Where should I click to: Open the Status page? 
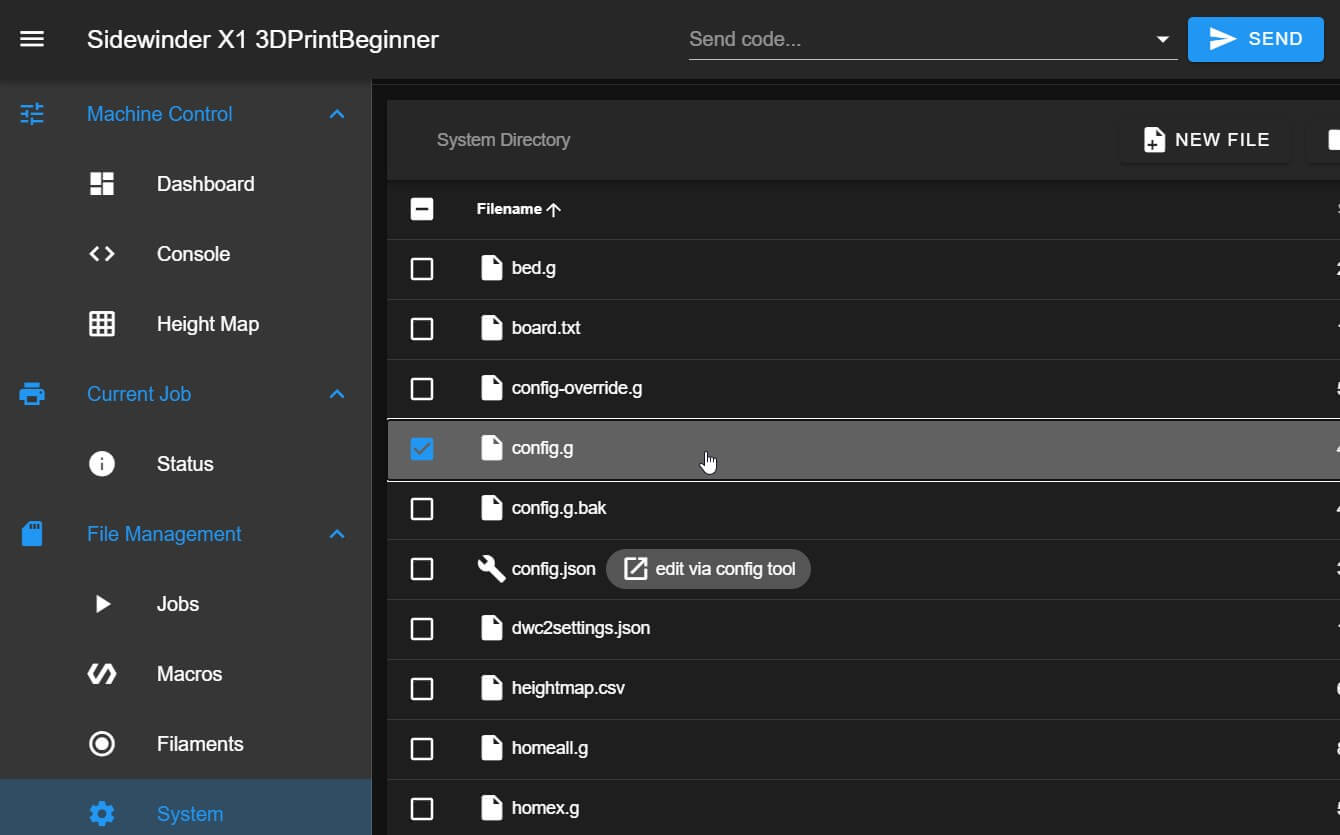pos(186,464)
